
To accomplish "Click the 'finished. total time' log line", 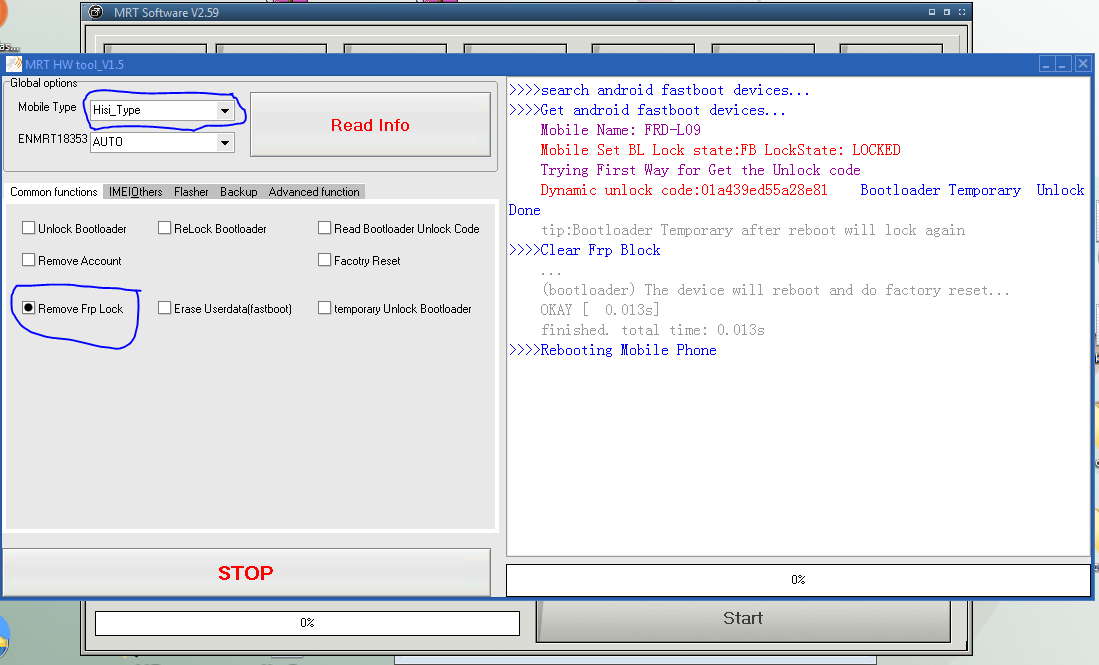I will (x=653, y=330).
